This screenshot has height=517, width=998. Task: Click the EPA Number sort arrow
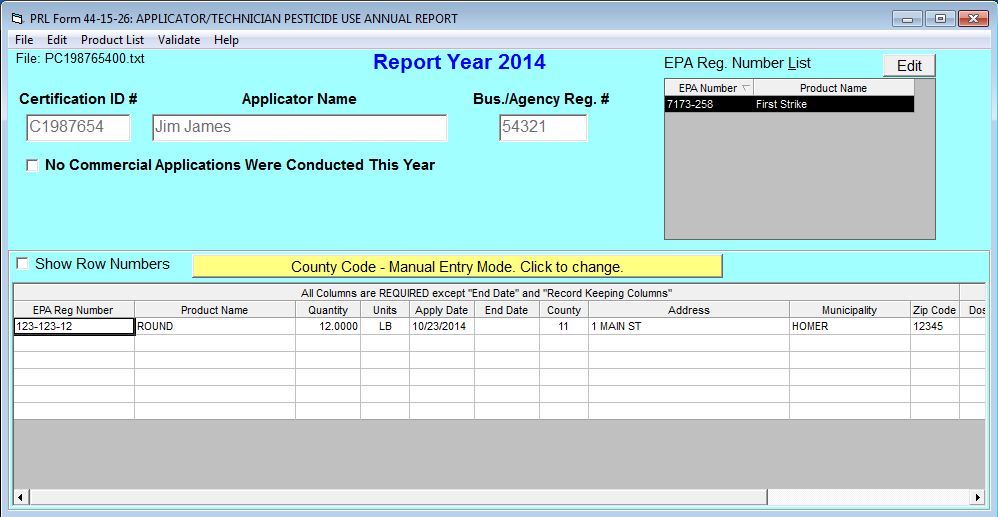(x=745, y=88)
